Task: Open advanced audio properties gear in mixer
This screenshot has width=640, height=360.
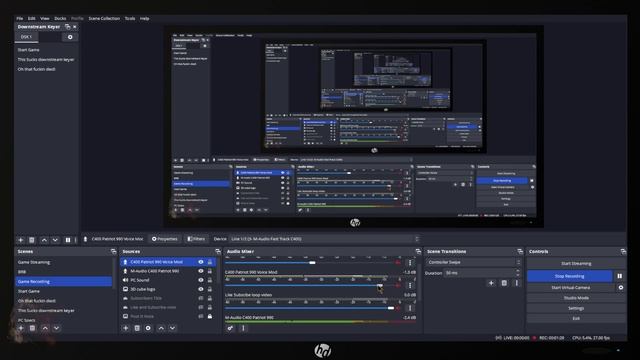Action: (230, 328)
